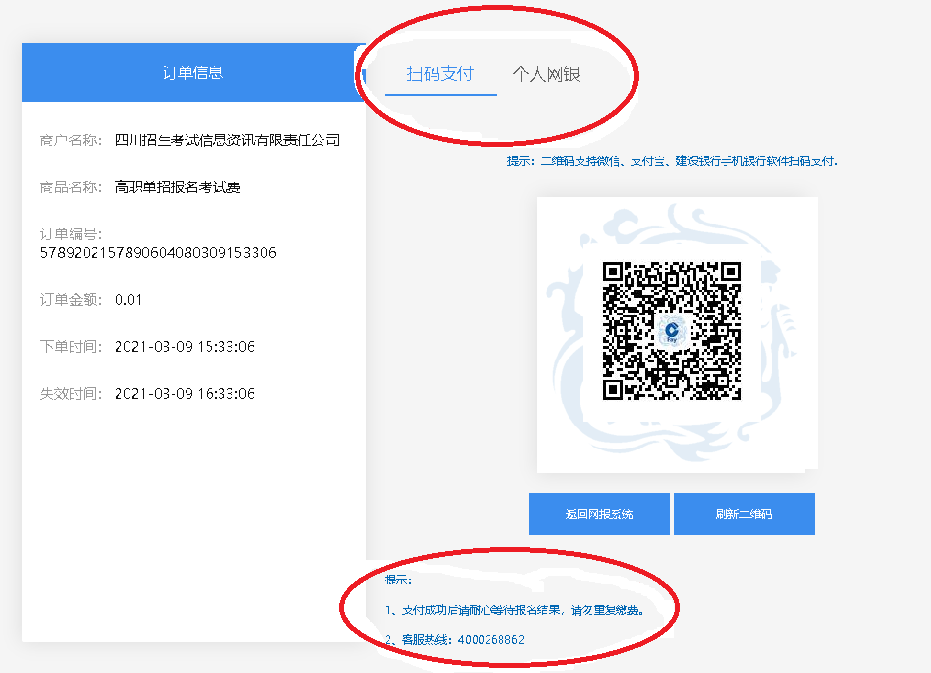Click merchant name 四川招生考试信息资讯有限责任公司
The image size is (931, 673).
point(227,140)
